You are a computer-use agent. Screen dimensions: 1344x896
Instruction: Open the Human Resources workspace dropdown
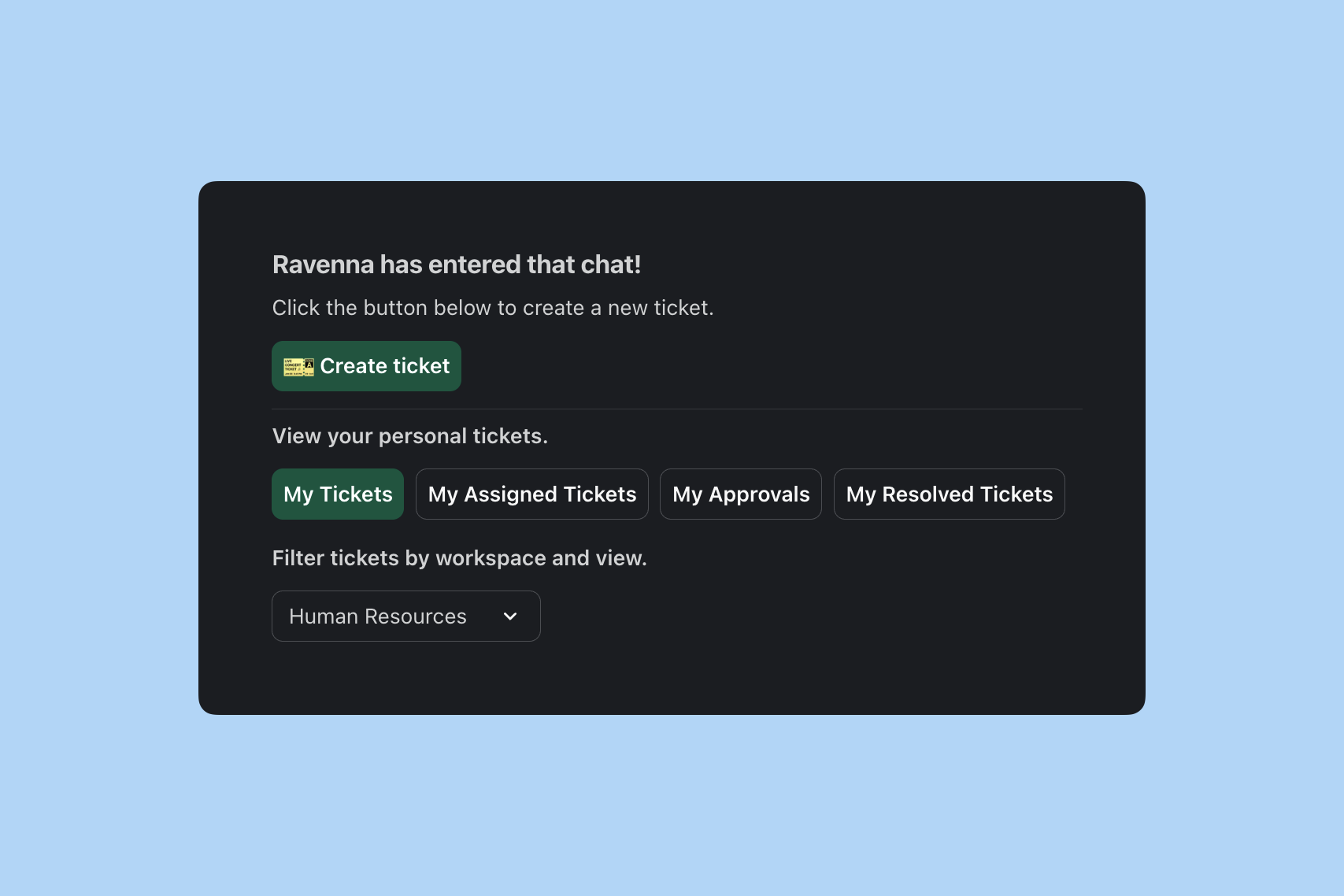pyautogui.click(x=406, y=616)
